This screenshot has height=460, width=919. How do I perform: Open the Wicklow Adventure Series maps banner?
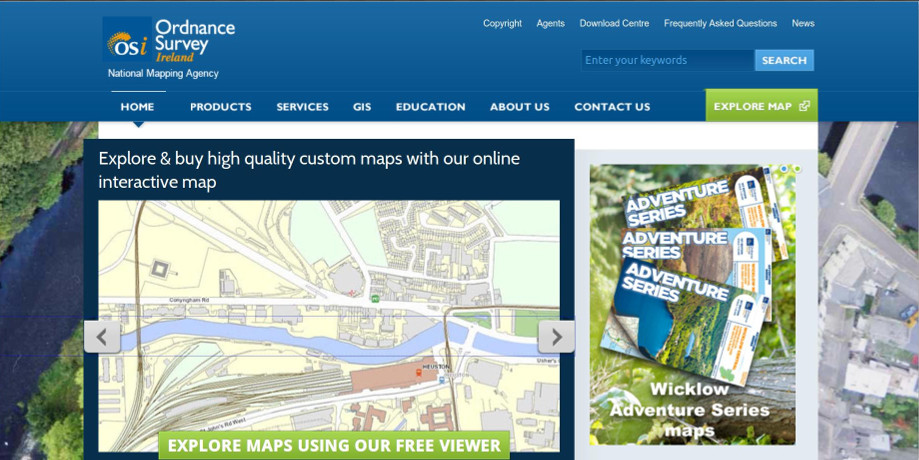[692, 305]
